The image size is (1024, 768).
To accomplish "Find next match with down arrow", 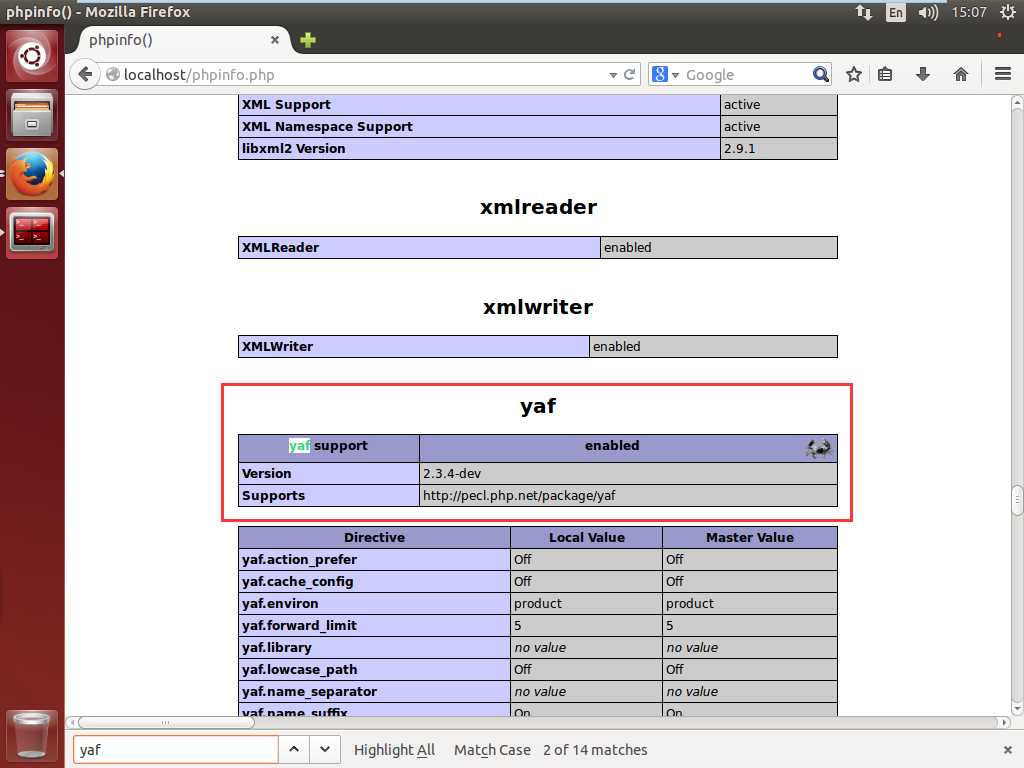I will (x=325, y=750).
